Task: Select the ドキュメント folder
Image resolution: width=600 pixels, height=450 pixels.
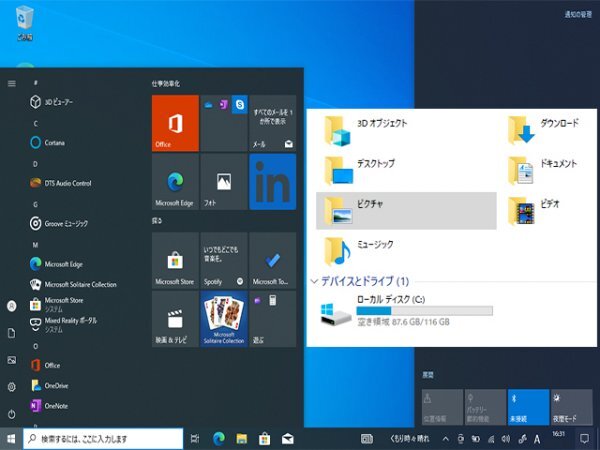Action: click(x=543, y=171)
